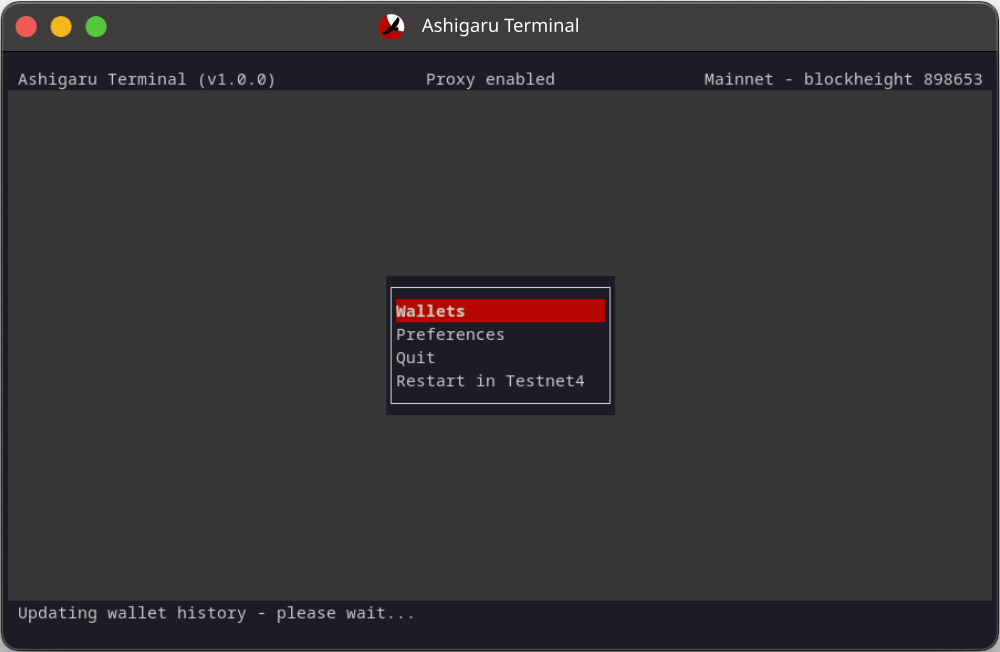This screenshot has height=652, width=1000.
Task: Maximize the window using the green button
Action: [96, 27]
